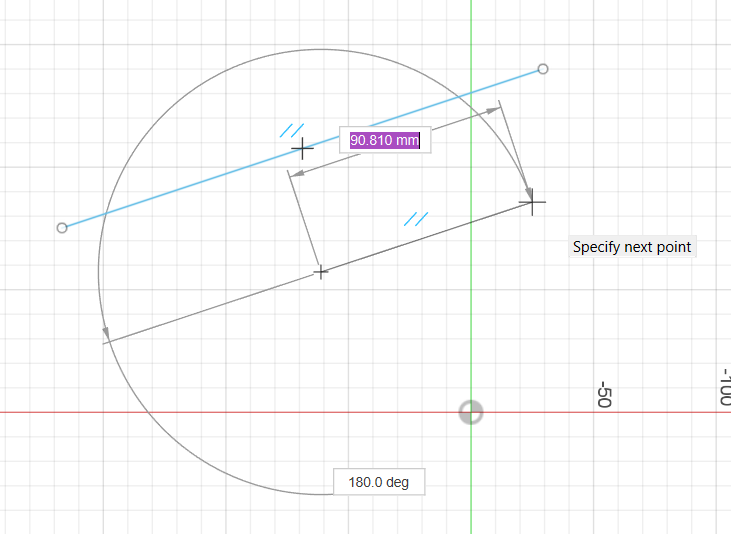The width and height of the screenshot is (731, 534).
Task: Click the dimension arrowhead at upper right
Action: point(494,110)
